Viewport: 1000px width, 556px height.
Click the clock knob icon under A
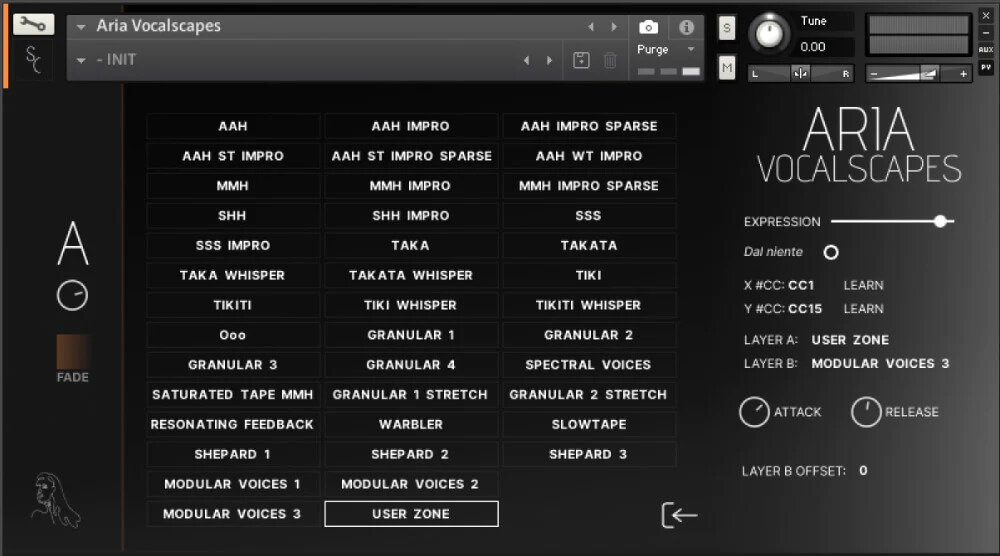(72, 295)
